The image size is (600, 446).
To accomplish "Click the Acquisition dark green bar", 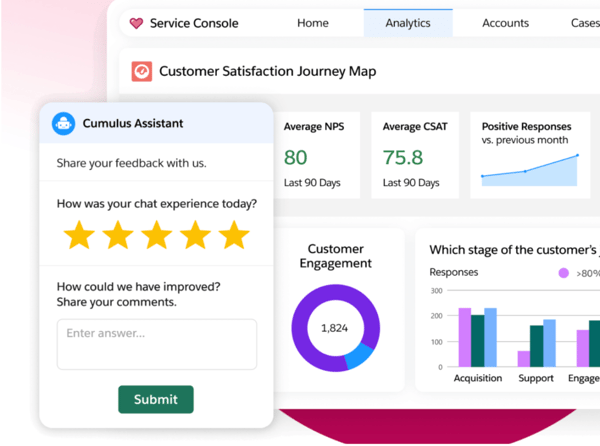I will tap(478, 341).
